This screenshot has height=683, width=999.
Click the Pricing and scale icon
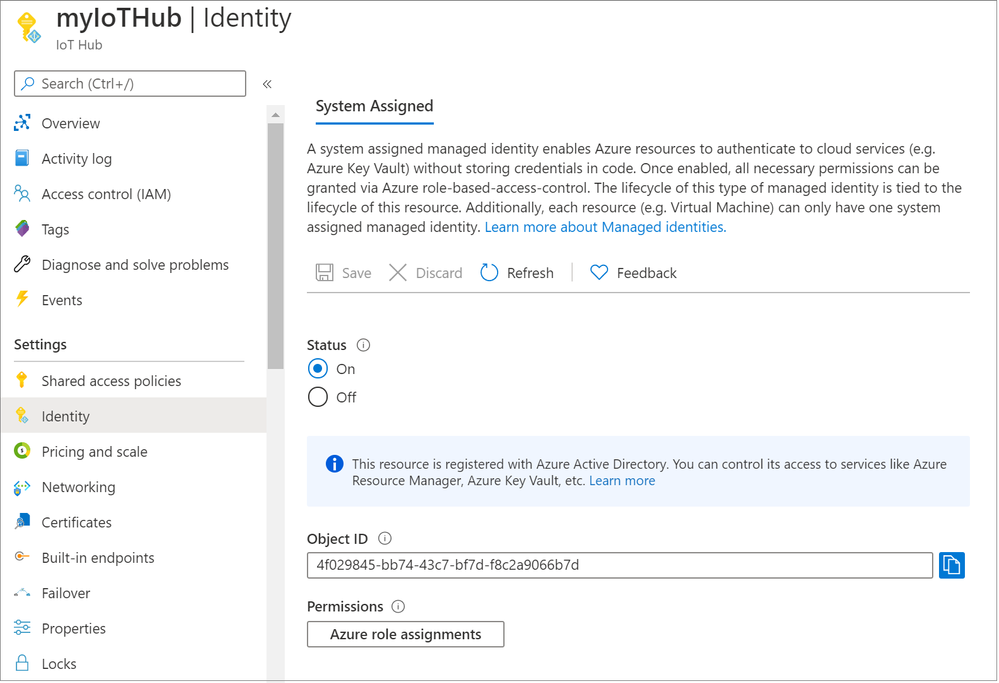(x=22, y=450)
